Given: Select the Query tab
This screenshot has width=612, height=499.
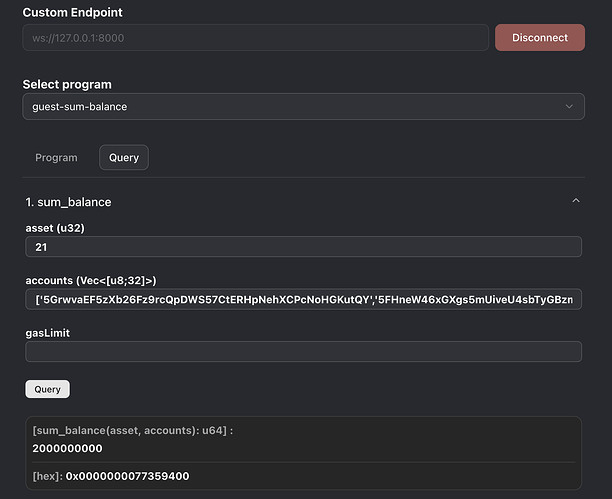Looking at the screenshot, I should (124, 158).
